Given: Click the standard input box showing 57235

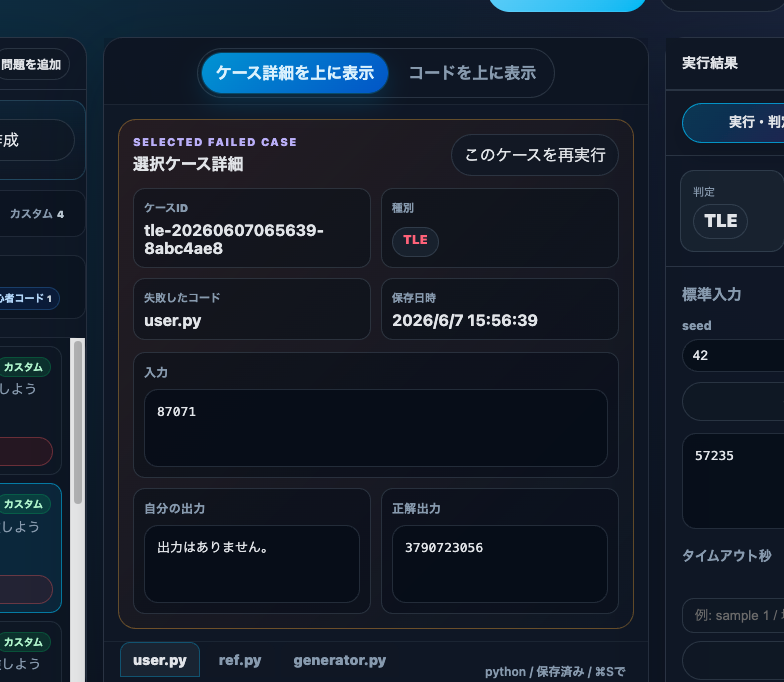Looking at the screenshot, I should click(733, 480).
